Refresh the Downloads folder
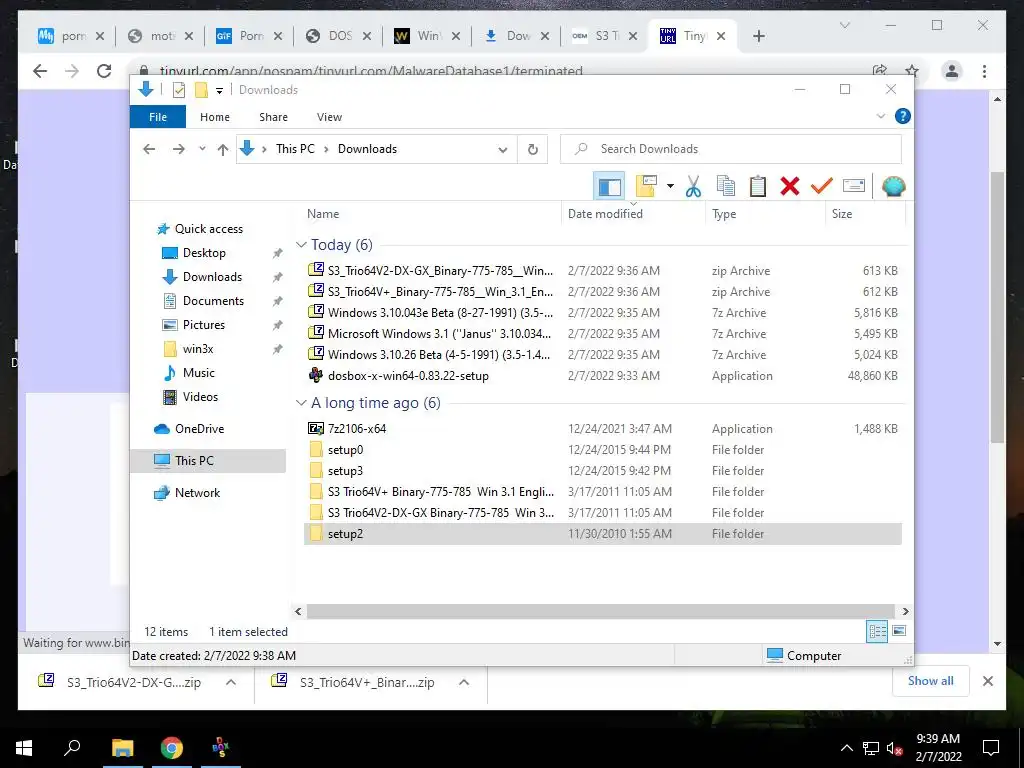The height and width of the screenshot is (768, 1024). (533, 150)
